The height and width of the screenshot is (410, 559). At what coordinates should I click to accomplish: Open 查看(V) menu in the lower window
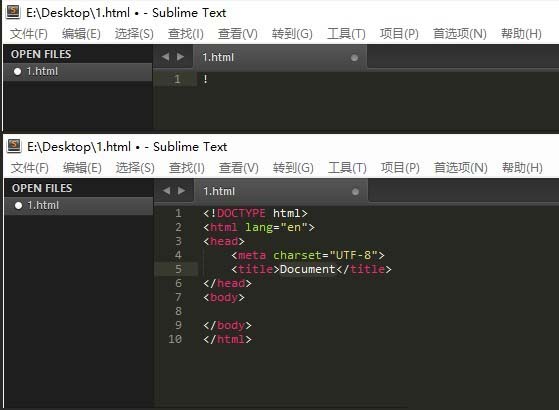point(239,168)
